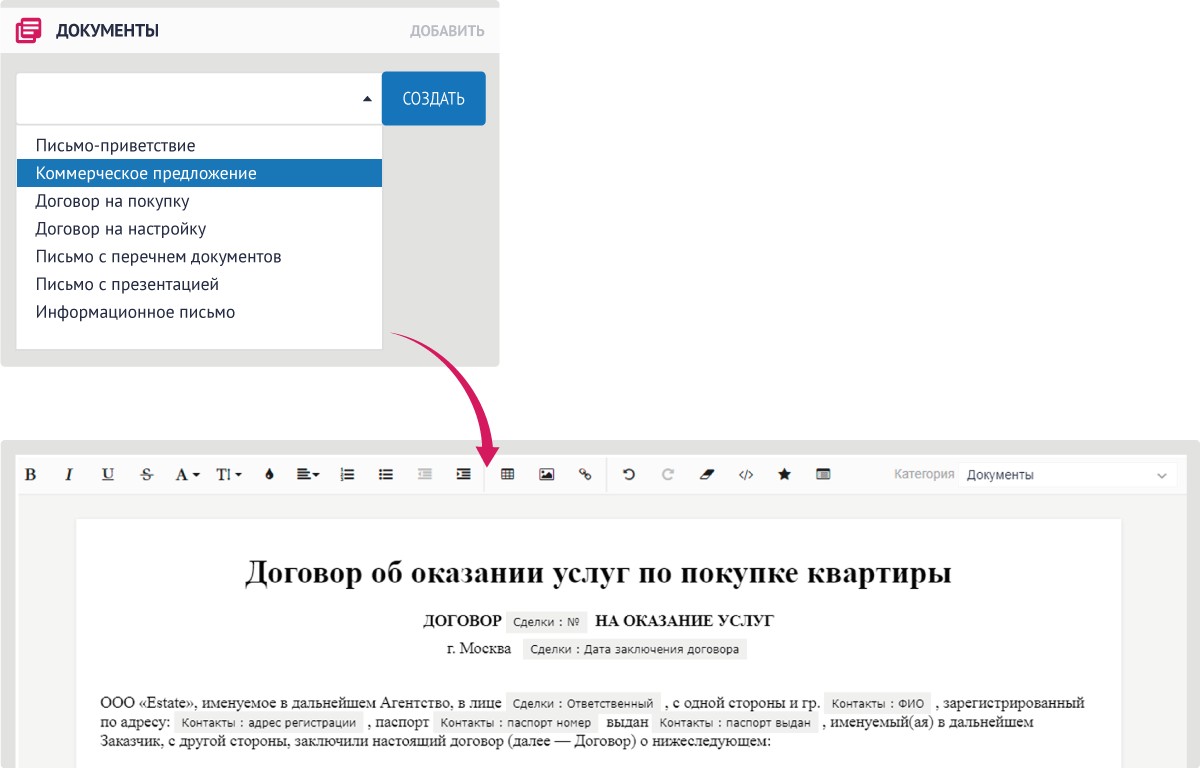
Task: Undo the last edit
Action: point(629,475)
